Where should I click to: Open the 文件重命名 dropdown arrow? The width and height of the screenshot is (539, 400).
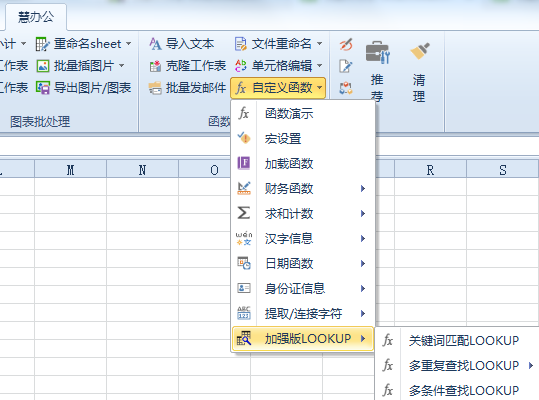coord(320,44)
